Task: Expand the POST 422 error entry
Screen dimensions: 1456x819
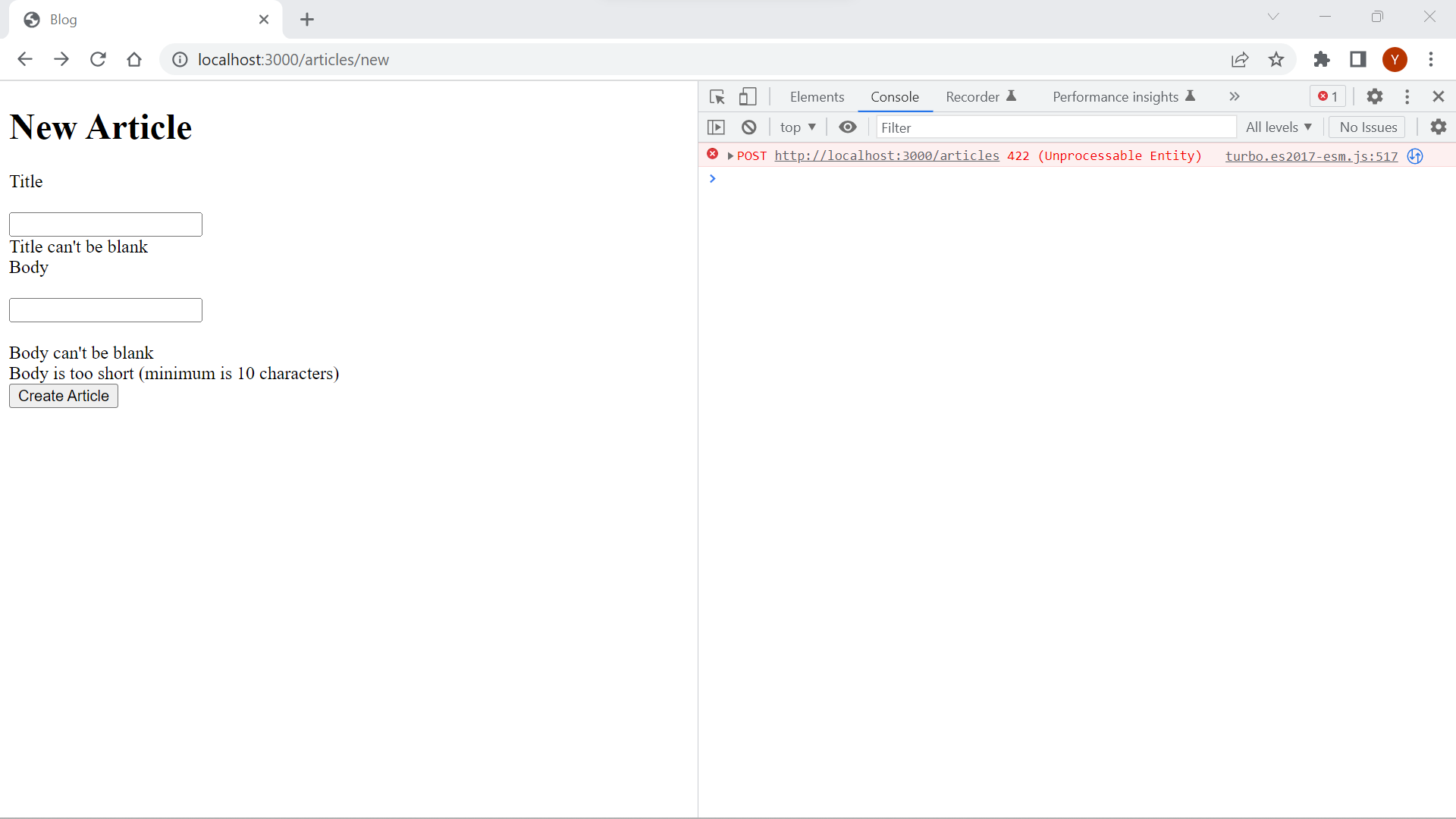Action: click(730, 156)
